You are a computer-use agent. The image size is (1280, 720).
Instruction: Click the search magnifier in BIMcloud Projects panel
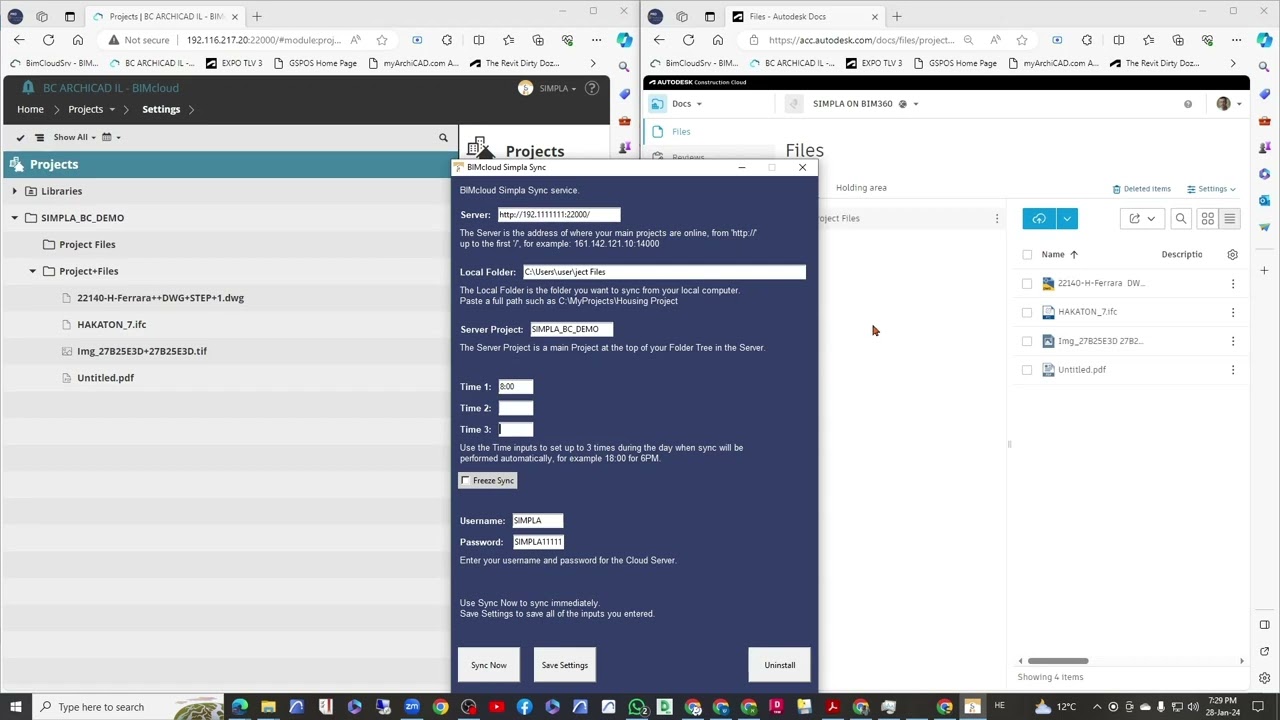(x=443, y=137)
